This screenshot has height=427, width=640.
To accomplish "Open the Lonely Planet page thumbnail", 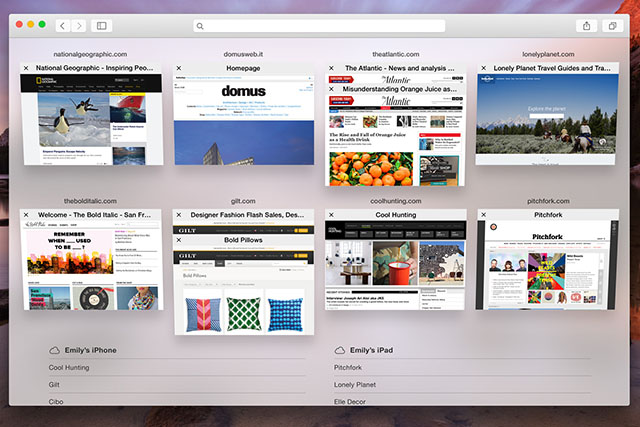I will (x=549, y=120).
